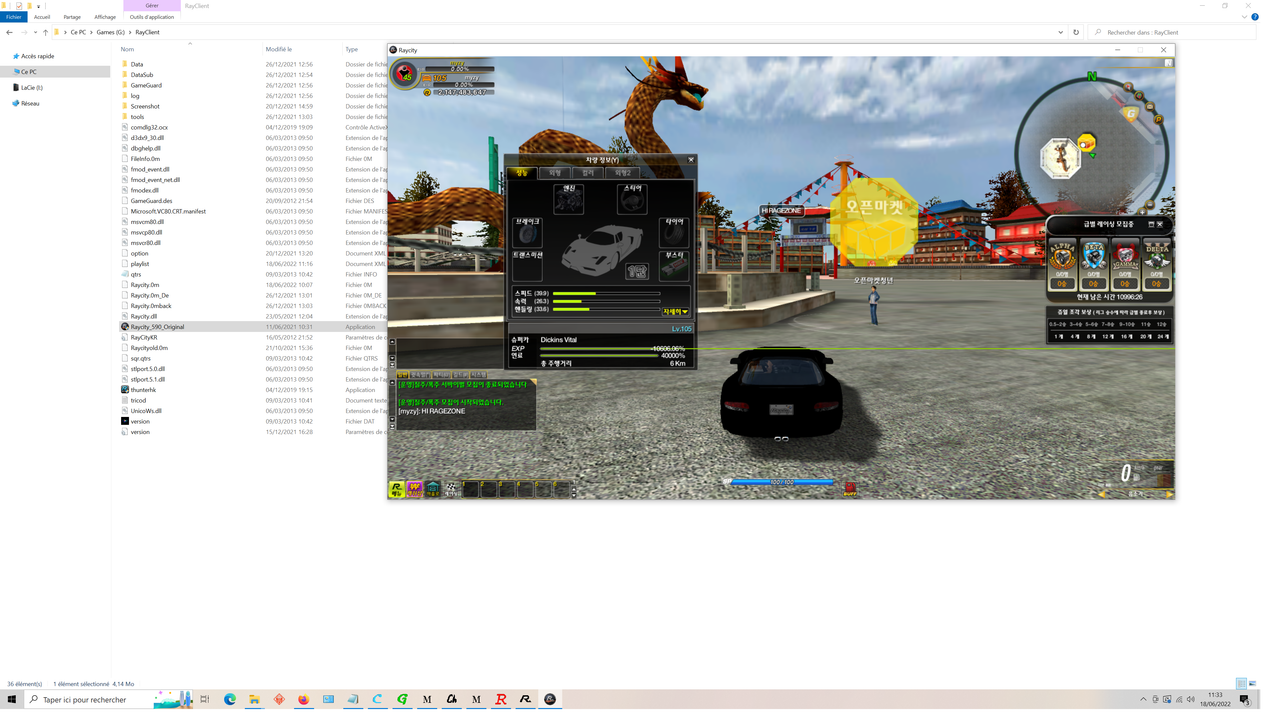The image size is (1280, 720).
Task: Collapse the racing recruitment panel
Action: point(1150,224)
